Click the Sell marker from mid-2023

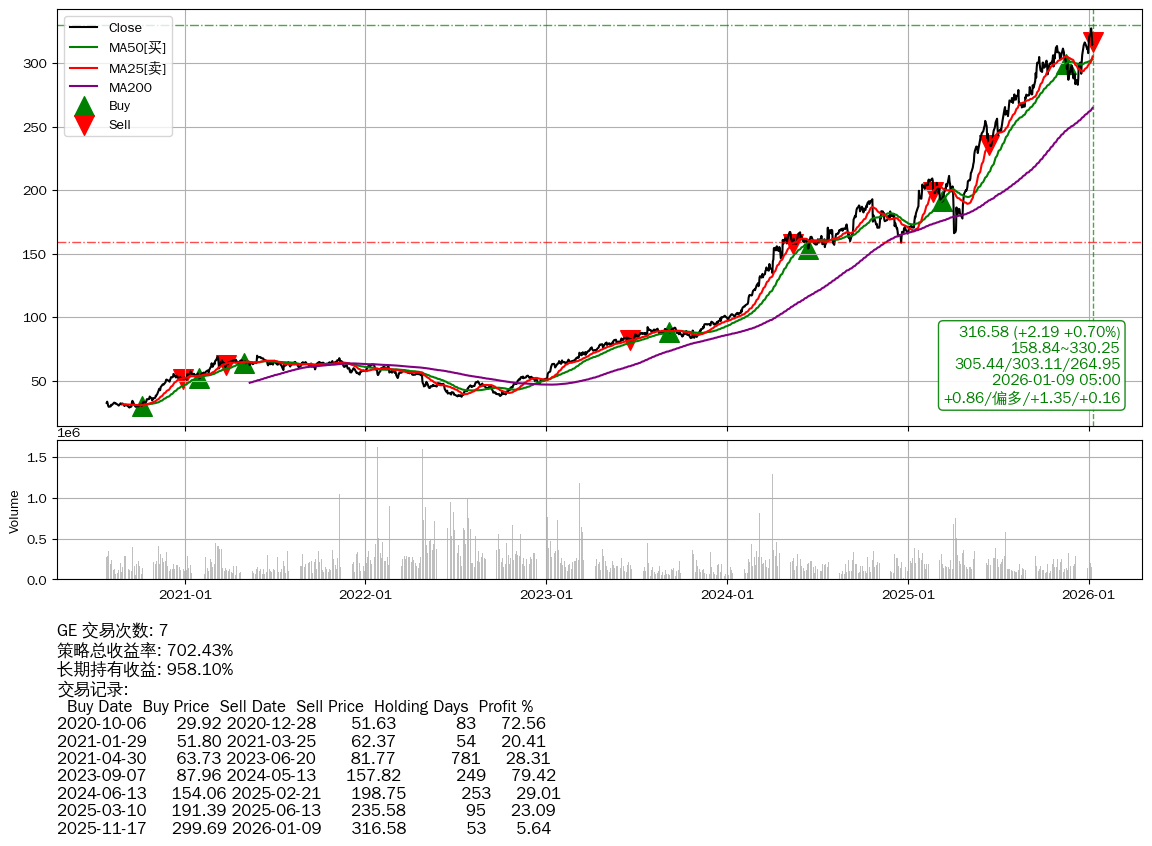click(630, 340)
